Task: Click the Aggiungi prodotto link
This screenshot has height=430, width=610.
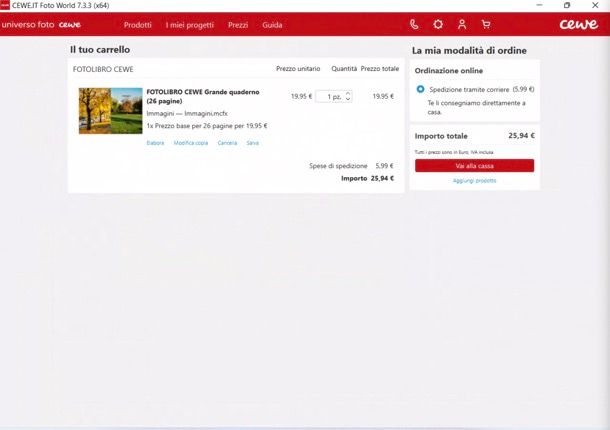Action: point(474,181)
